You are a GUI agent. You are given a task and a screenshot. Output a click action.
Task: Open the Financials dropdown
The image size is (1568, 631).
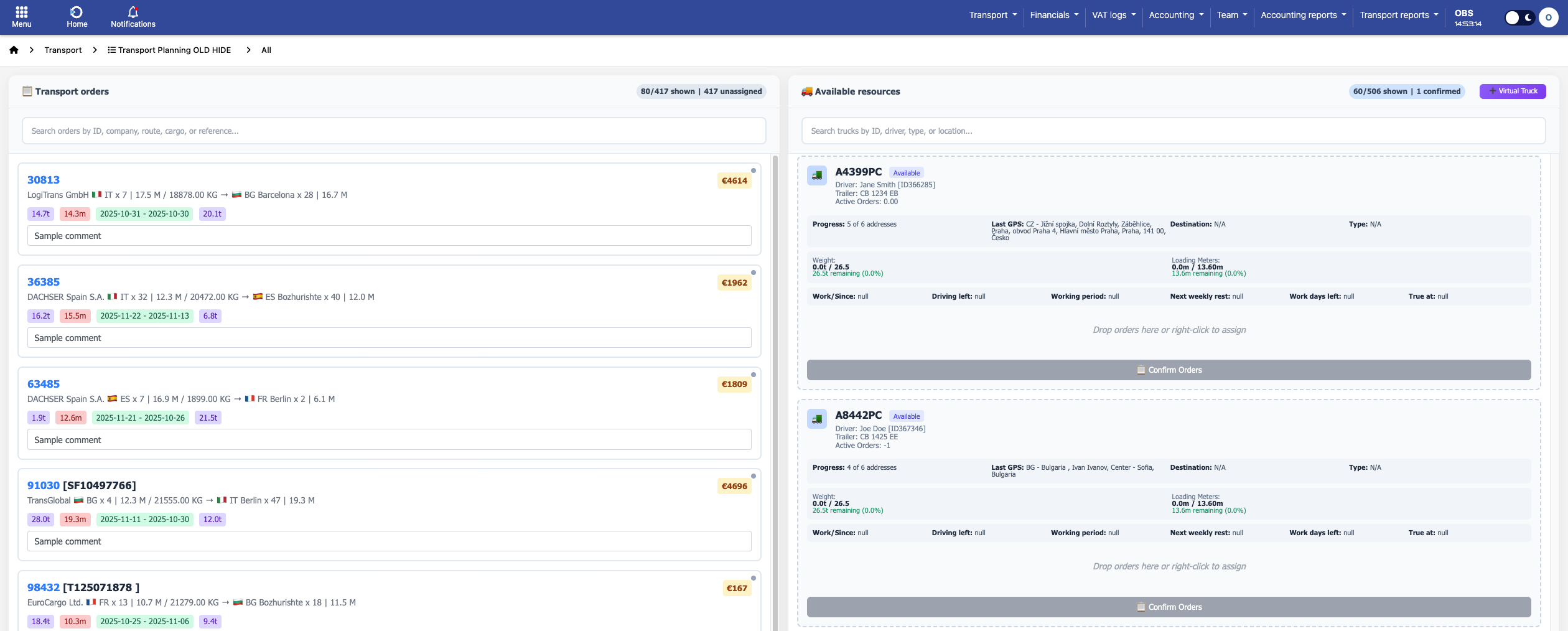click(x=1053, y=15)
